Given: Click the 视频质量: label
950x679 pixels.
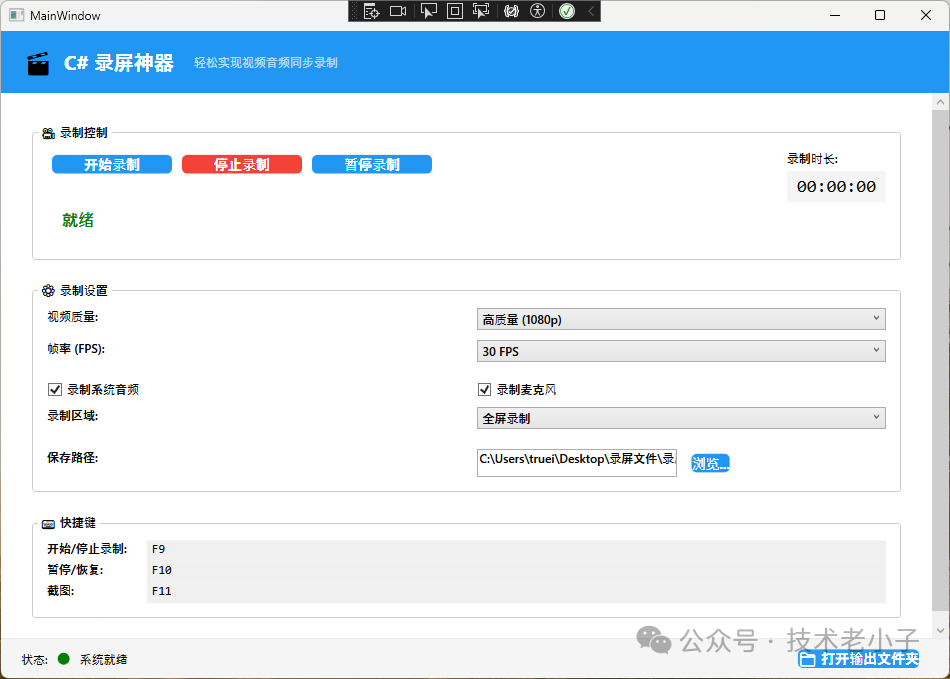Looking at the screenshot, I should [73, 317].
